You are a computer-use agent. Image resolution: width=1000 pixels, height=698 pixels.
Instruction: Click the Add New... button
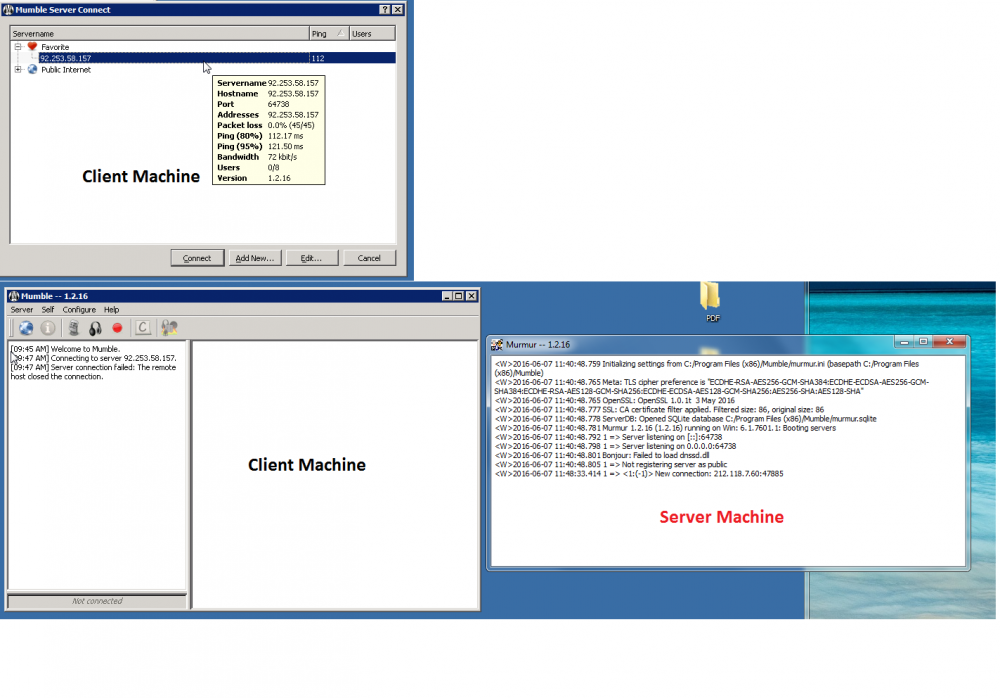[254, 258]
